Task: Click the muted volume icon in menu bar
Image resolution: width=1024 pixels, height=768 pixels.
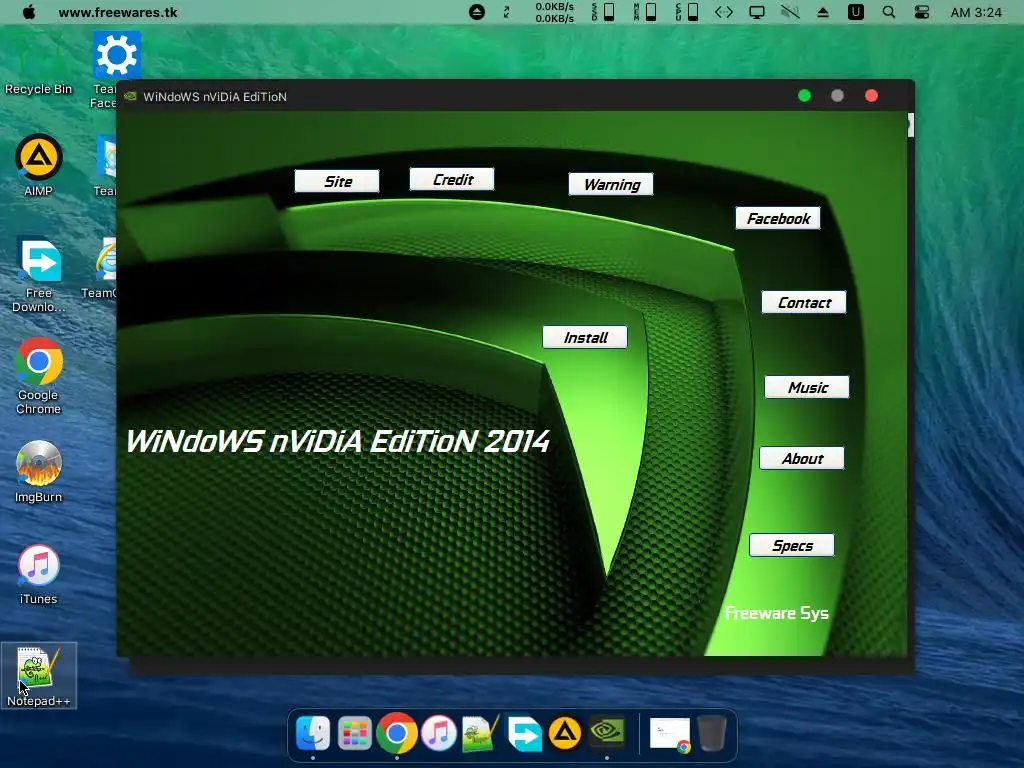Action: [x=790, y=12]
